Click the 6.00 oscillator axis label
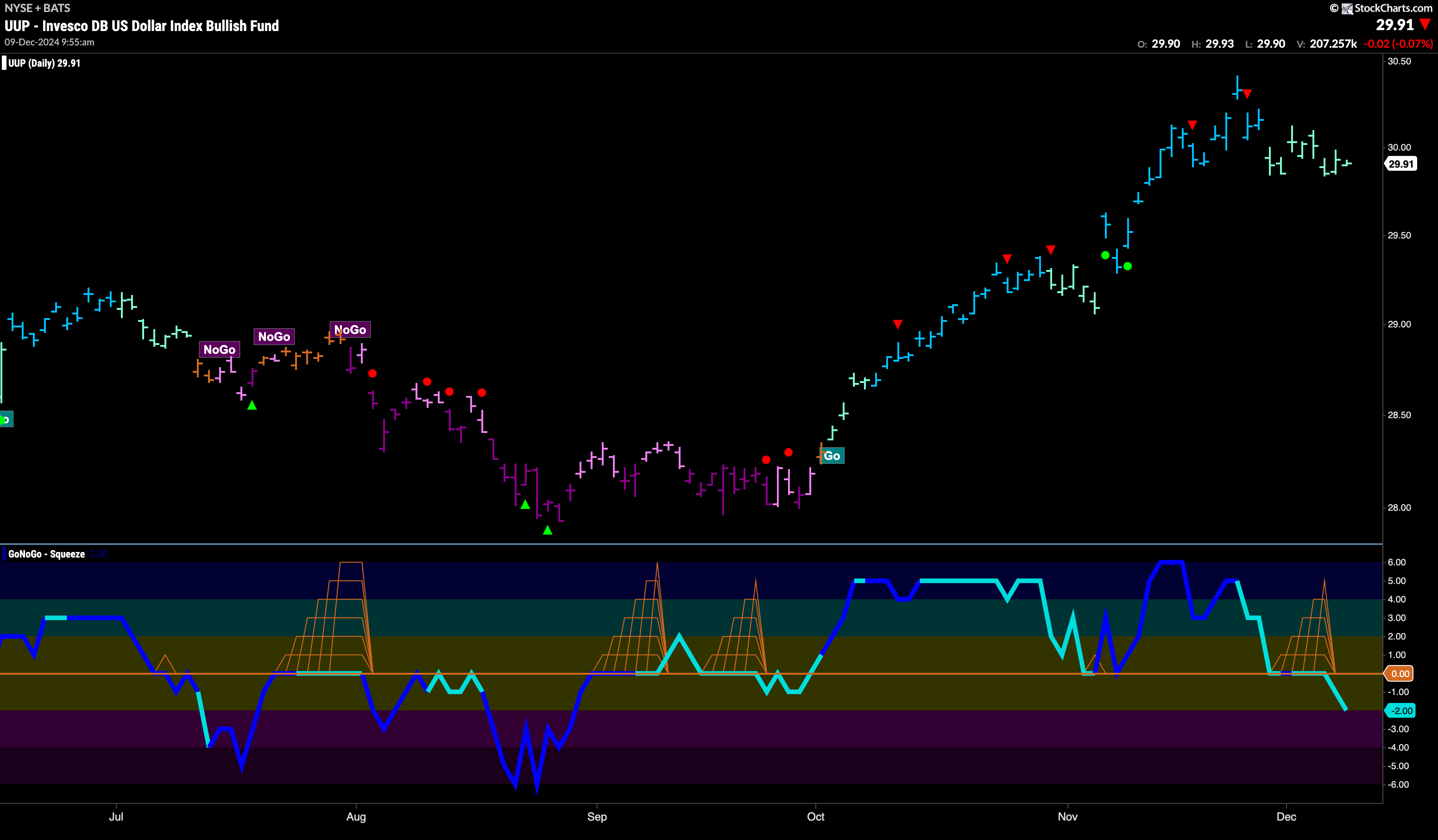Viewport: 1438px width, 840px height. point(1396,562)
